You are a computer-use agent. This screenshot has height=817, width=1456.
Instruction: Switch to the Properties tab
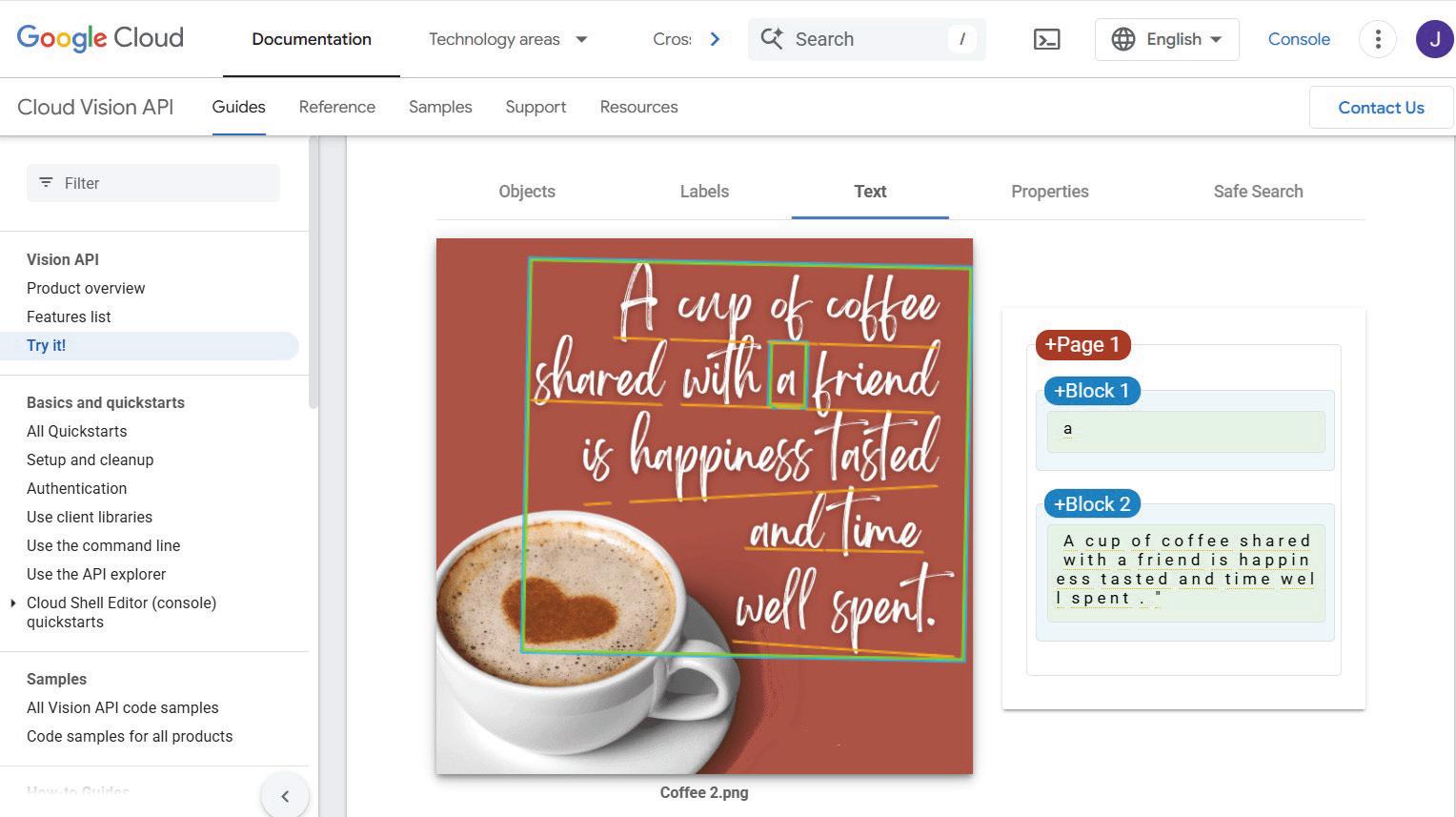[x=1050, y=192]
